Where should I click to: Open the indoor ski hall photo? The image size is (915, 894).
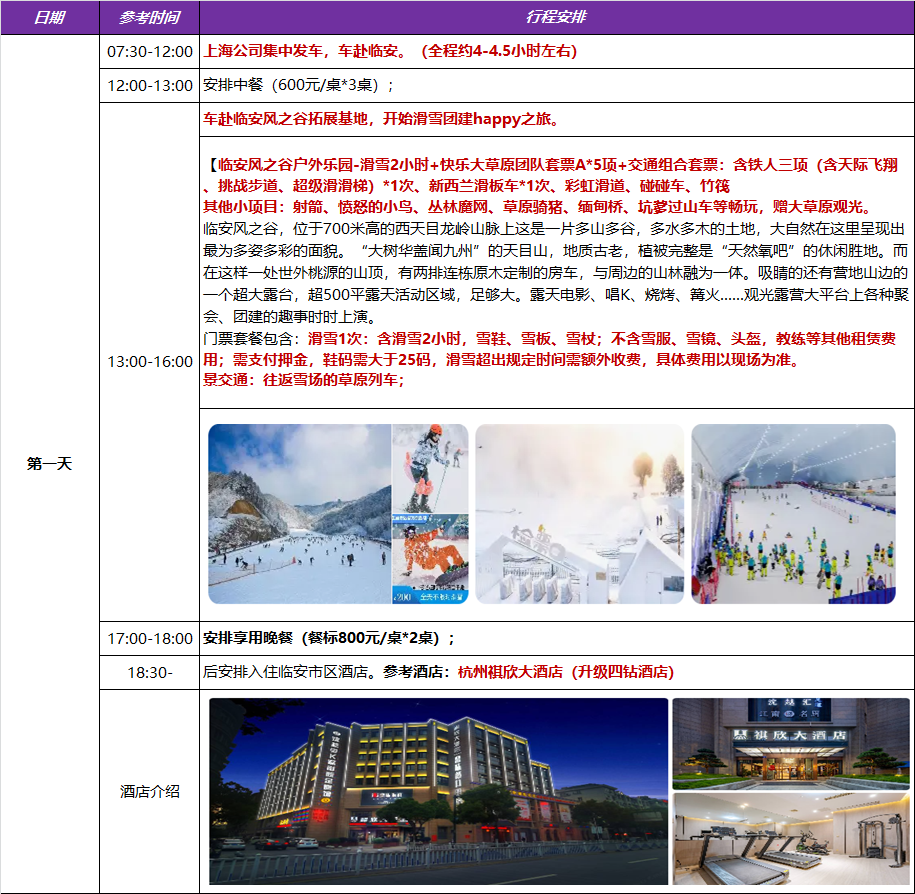793,514
